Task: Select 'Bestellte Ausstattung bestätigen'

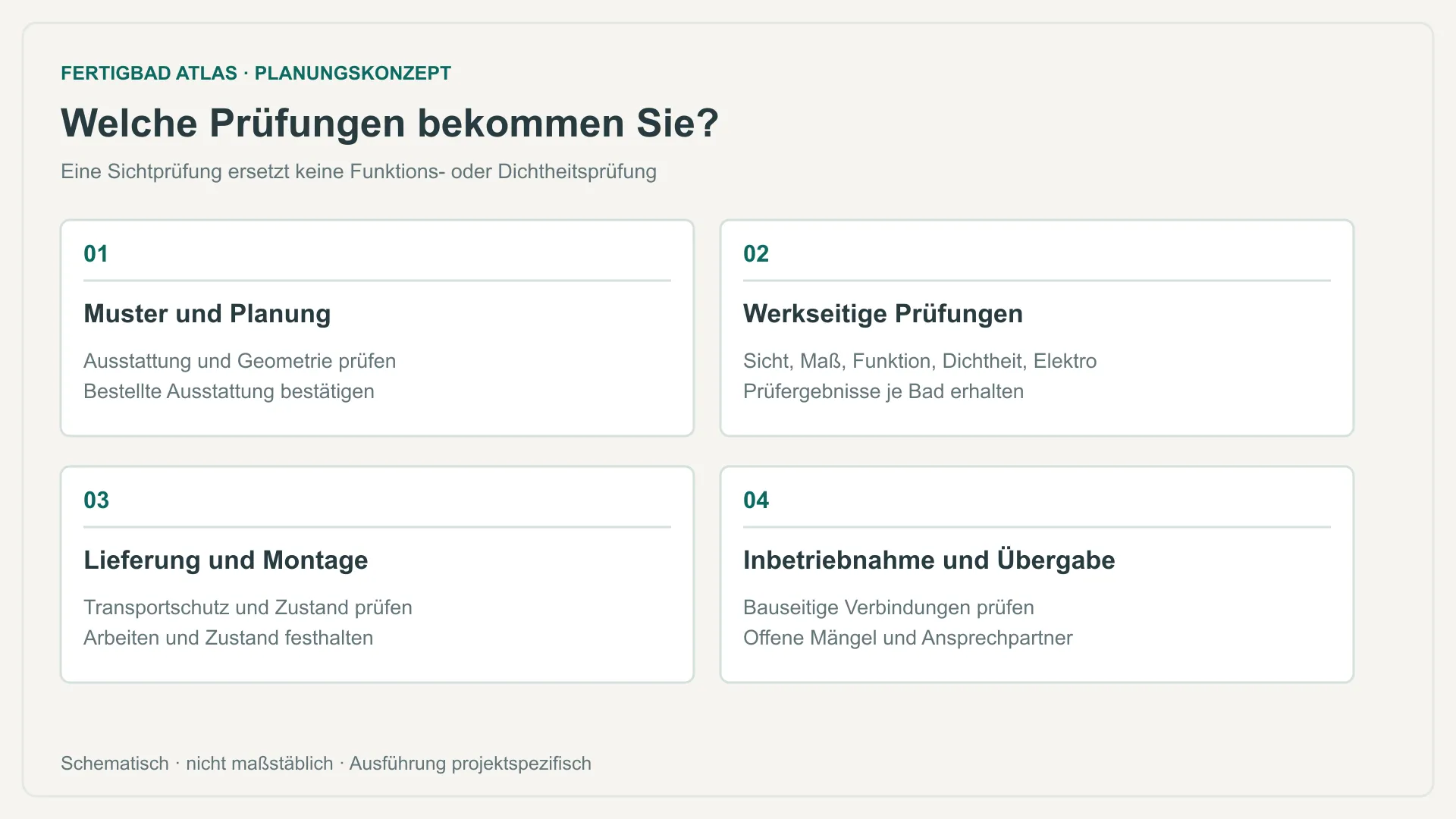Action: pyautogui.click(x=229, y=391)
